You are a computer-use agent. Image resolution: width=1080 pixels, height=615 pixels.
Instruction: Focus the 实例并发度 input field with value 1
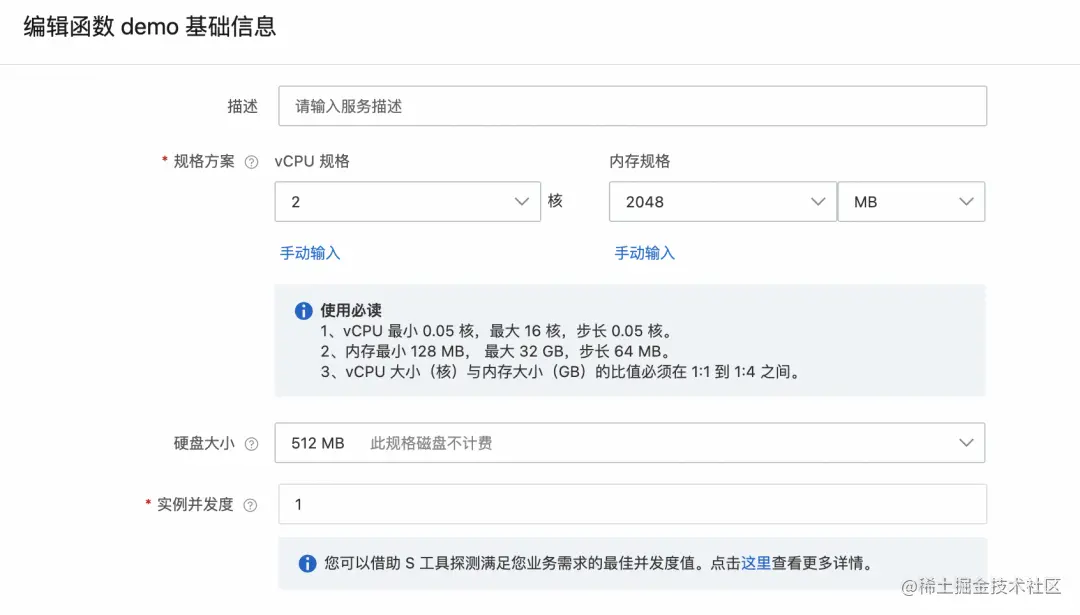(632, 504)
